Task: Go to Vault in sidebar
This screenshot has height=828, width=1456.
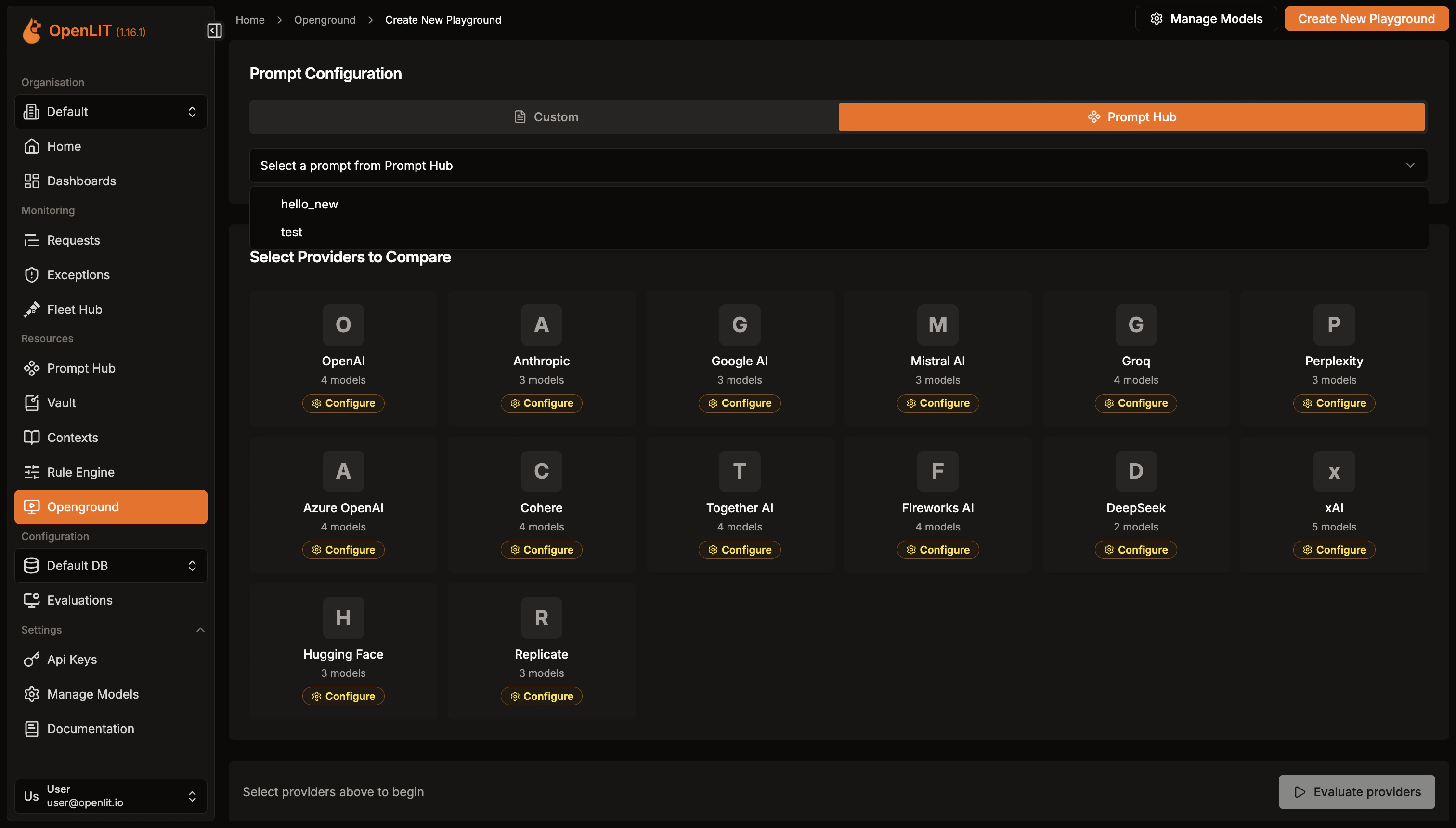Action: coord(61,402)
